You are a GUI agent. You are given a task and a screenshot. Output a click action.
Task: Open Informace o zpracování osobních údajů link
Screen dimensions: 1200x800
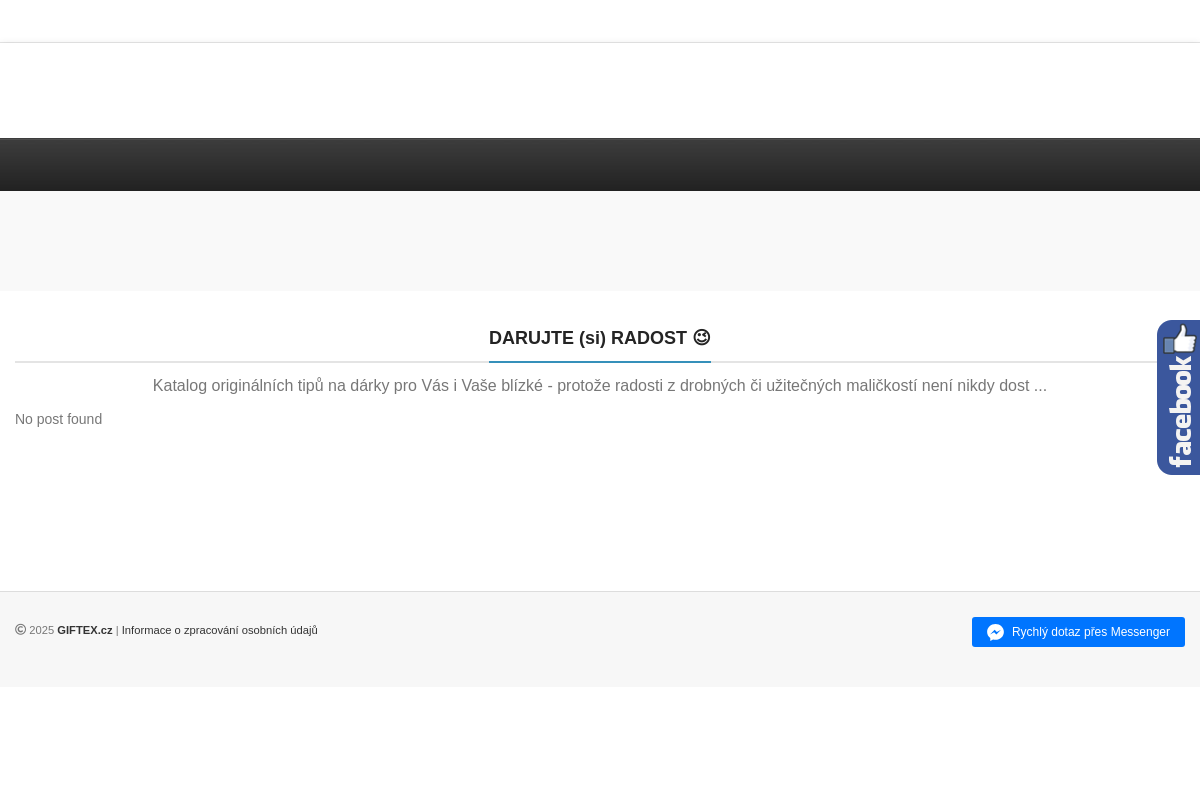coord(219,630)
